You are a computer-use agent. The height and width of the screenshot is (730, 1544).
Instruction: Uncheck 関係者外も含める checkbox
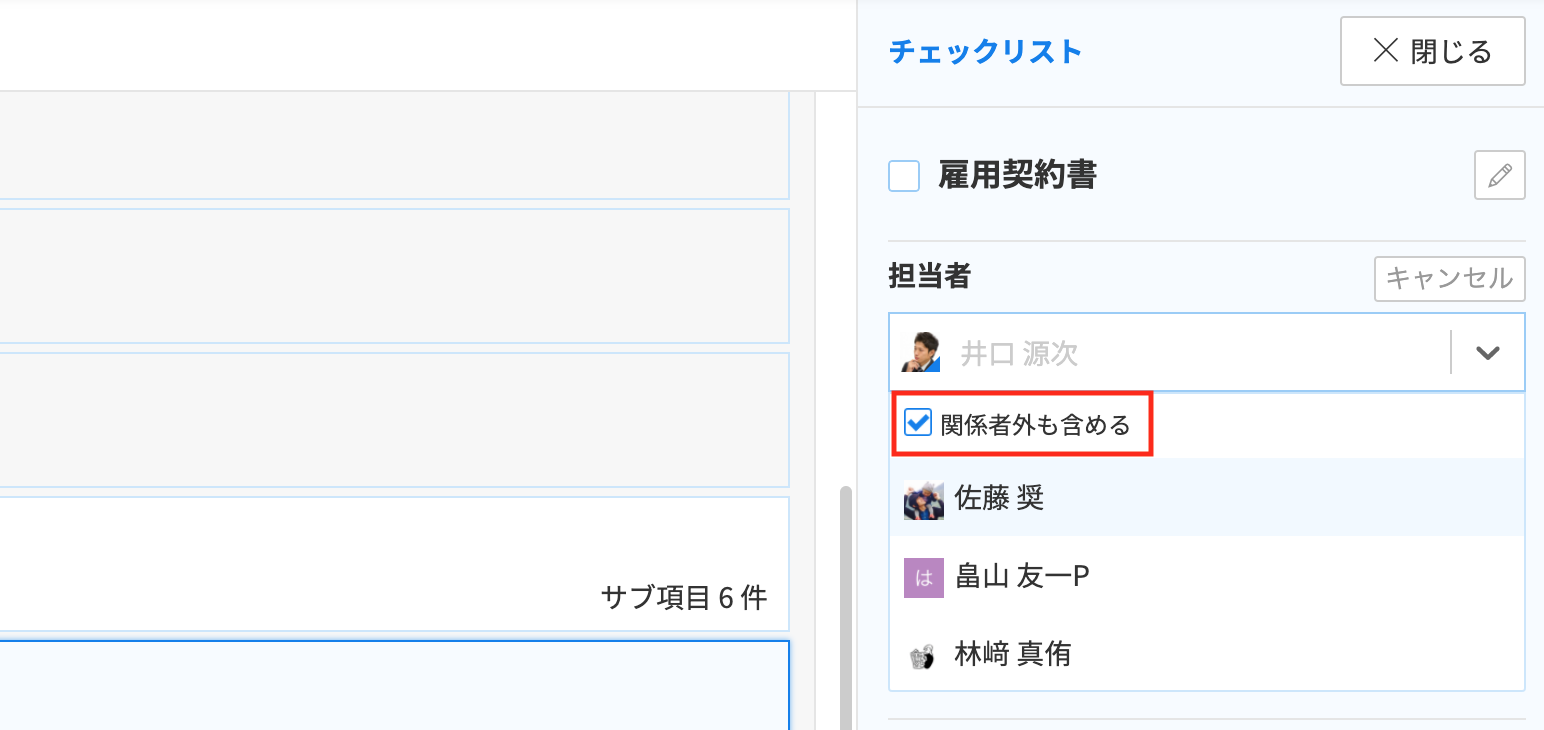pyautogui.click(x=918, y=423)
